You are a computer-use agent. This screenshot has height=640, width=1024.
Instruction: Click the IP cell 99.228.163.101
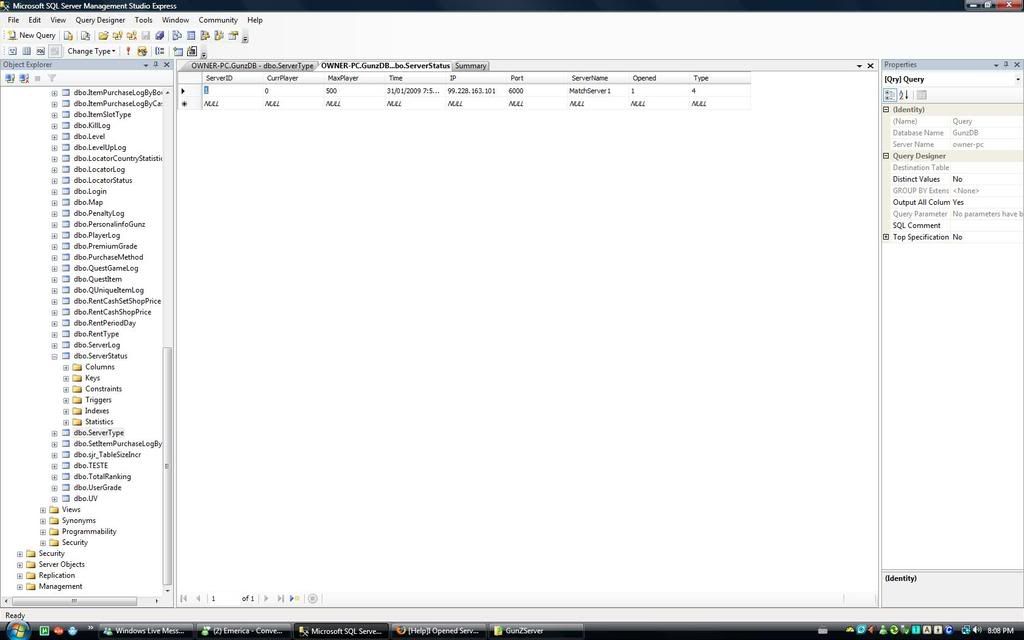point(475,91)
